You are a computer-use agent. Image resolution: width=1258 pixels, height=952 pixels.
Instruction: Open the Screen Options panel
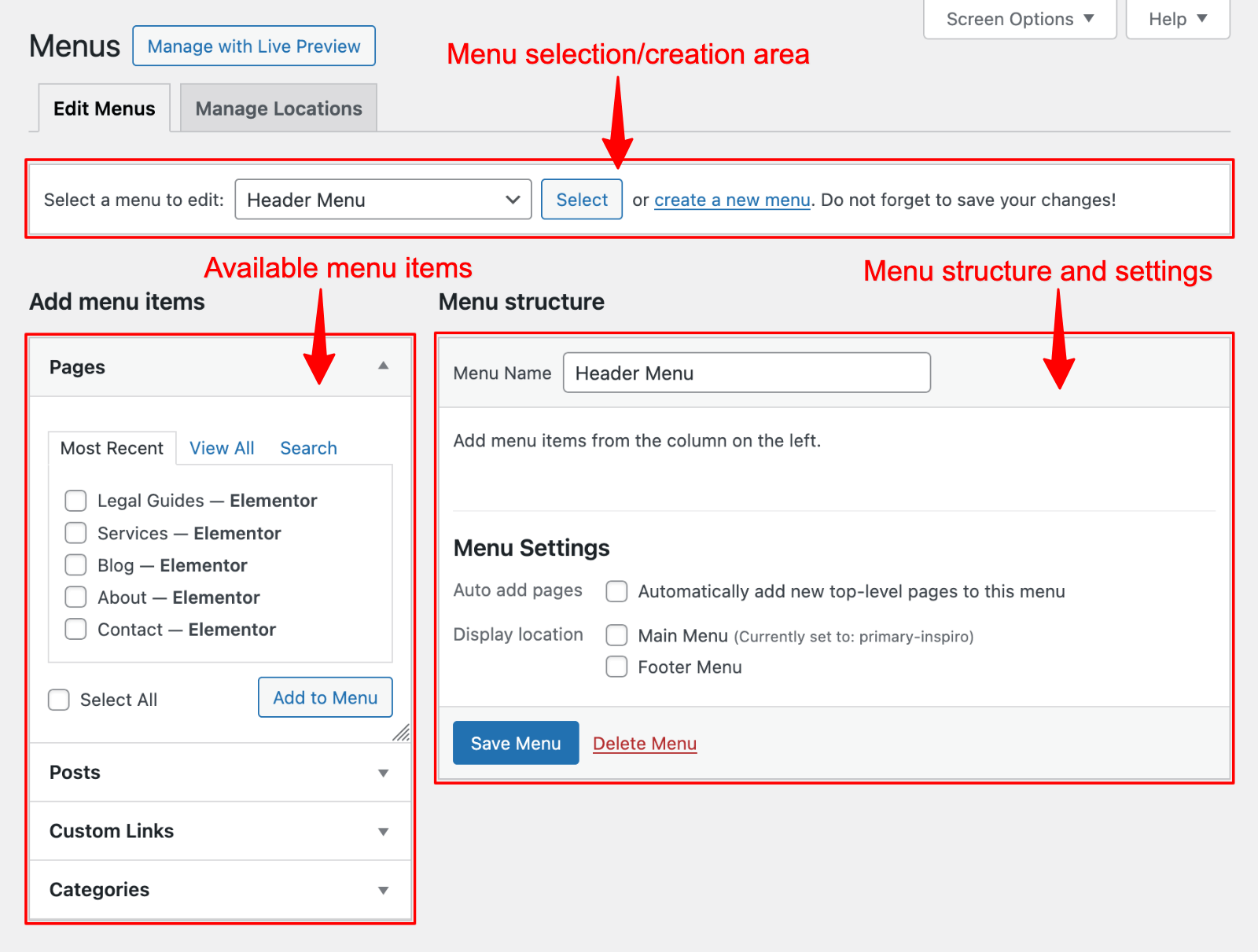point(1019,19)
